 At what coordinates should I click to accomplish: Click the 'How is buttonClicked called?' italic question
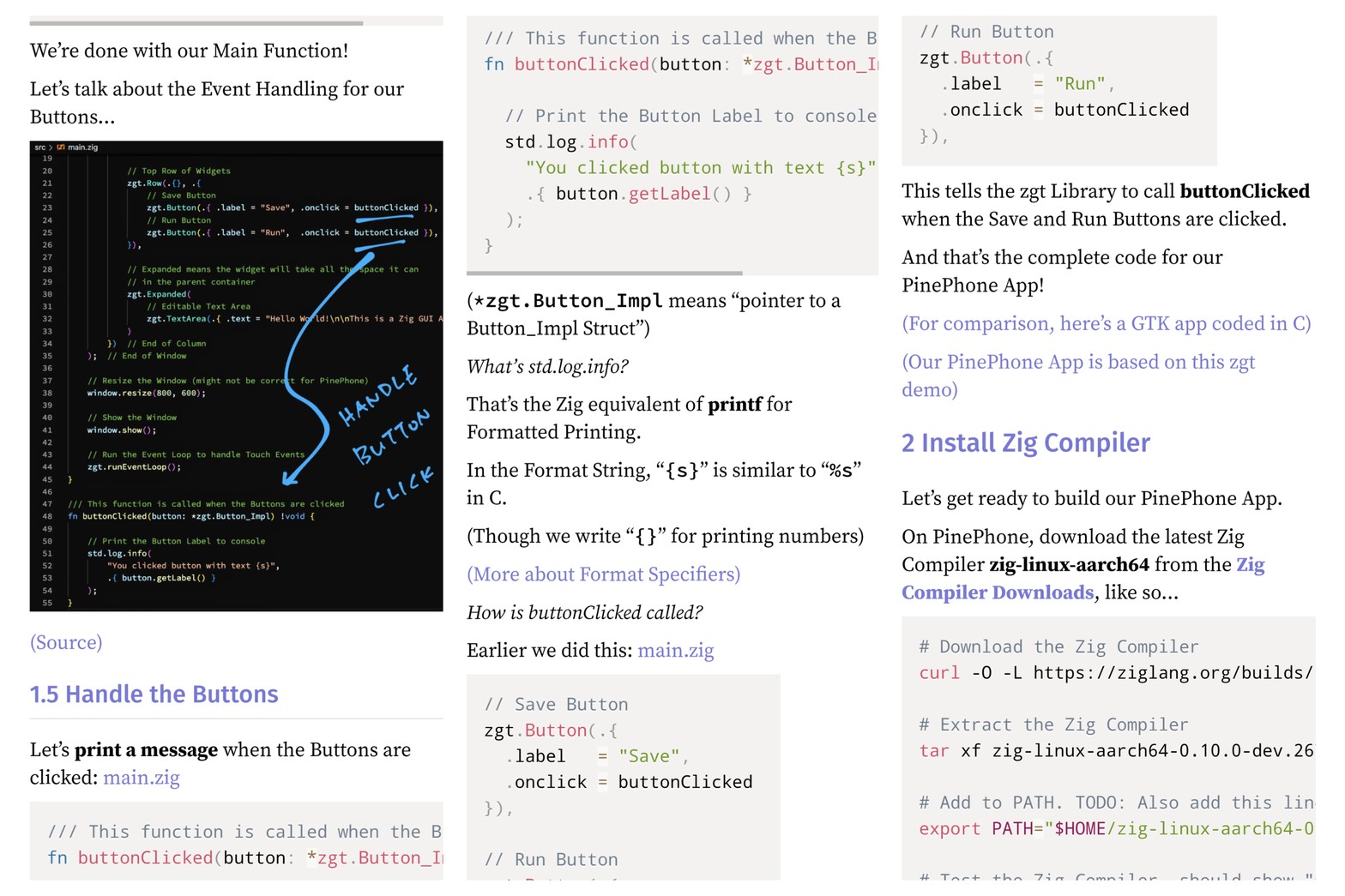pos(584,613)
